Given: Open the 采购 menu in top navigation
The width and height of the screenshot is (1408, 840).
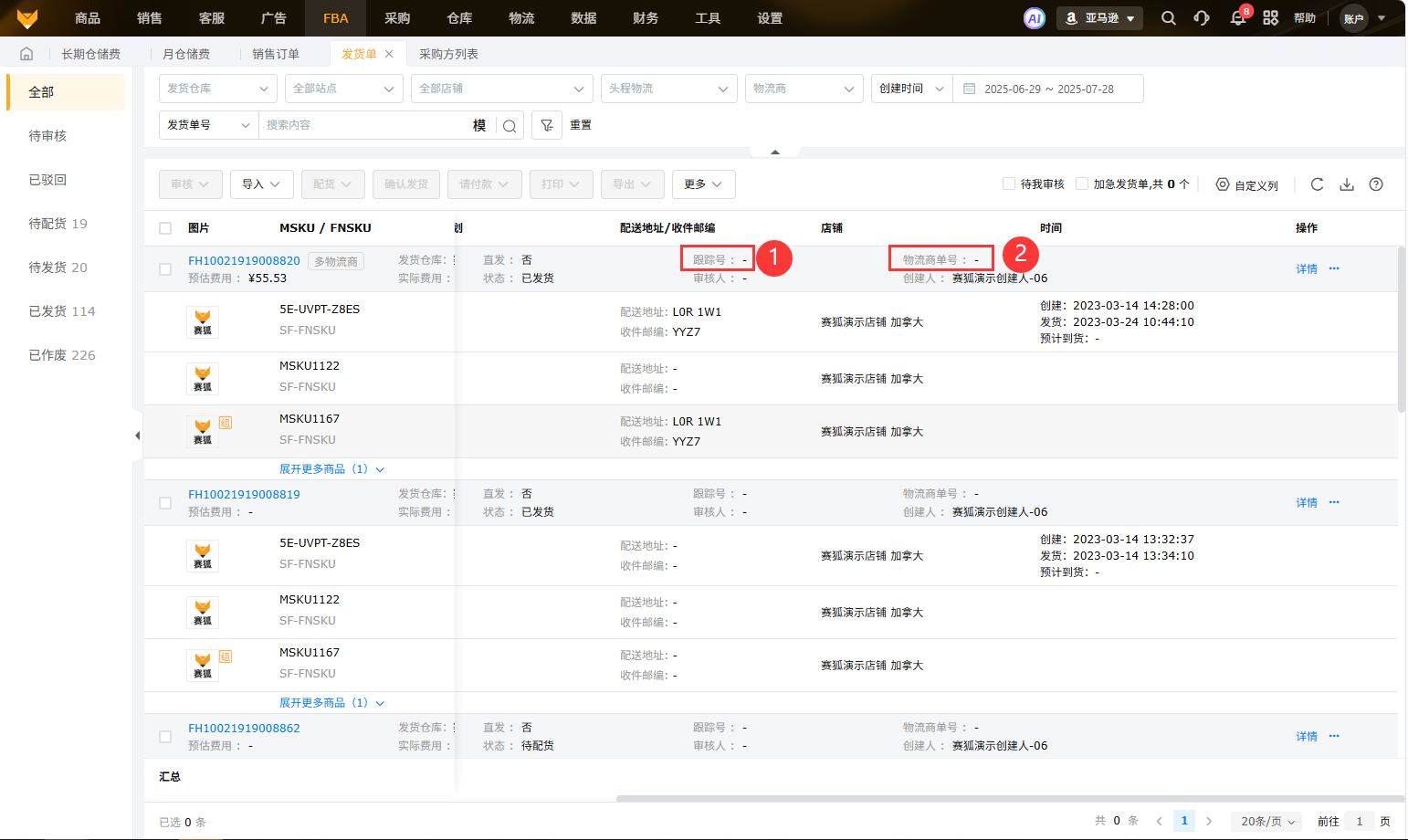Looking at the screenshot, I should (x=397, y=18).
